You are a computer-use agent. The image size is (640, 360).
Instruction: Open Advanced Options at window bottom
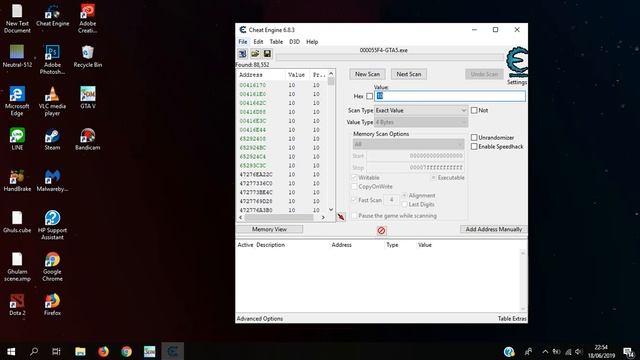click(260, 319)
